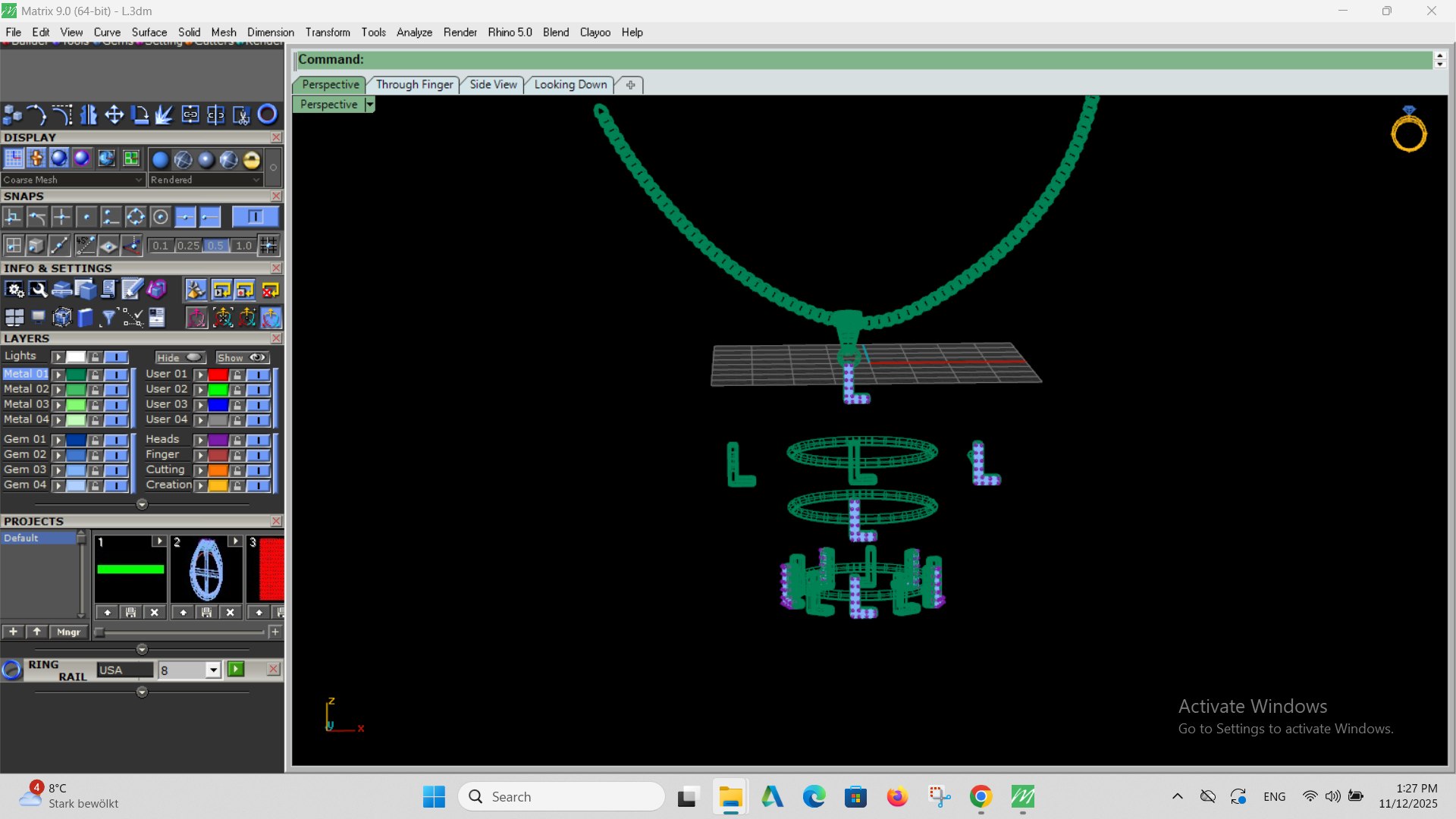The height and width of the screenshot is (819, 1456).
Task: Choose the gold sphere render material
Action: pyautogui.click(x=251, y=159)
